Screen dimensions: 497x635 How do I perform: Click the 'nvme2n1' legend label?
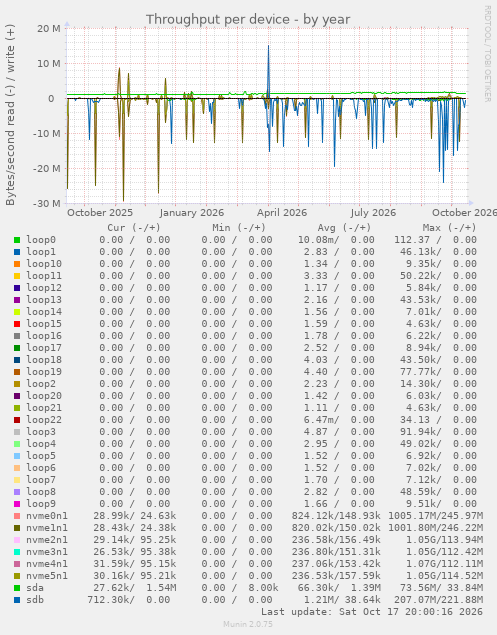click(47, 540)
